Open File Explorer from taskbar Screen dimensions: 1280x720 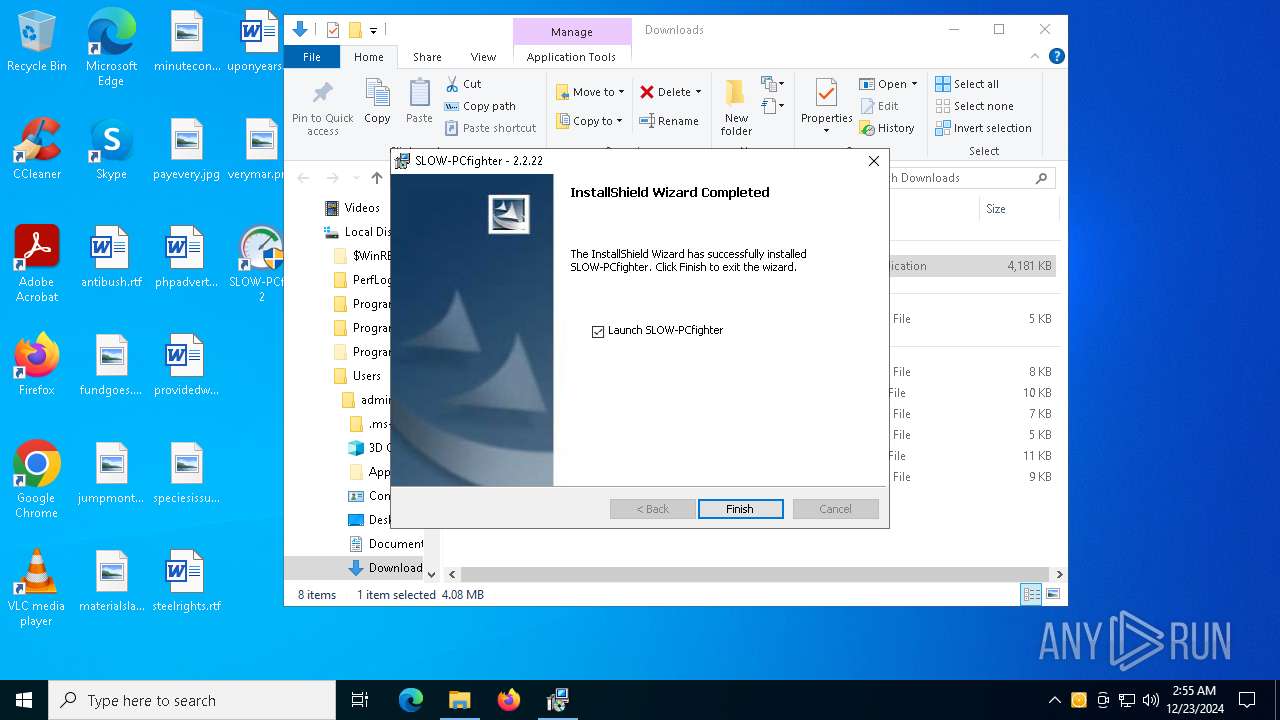[459, 700]
